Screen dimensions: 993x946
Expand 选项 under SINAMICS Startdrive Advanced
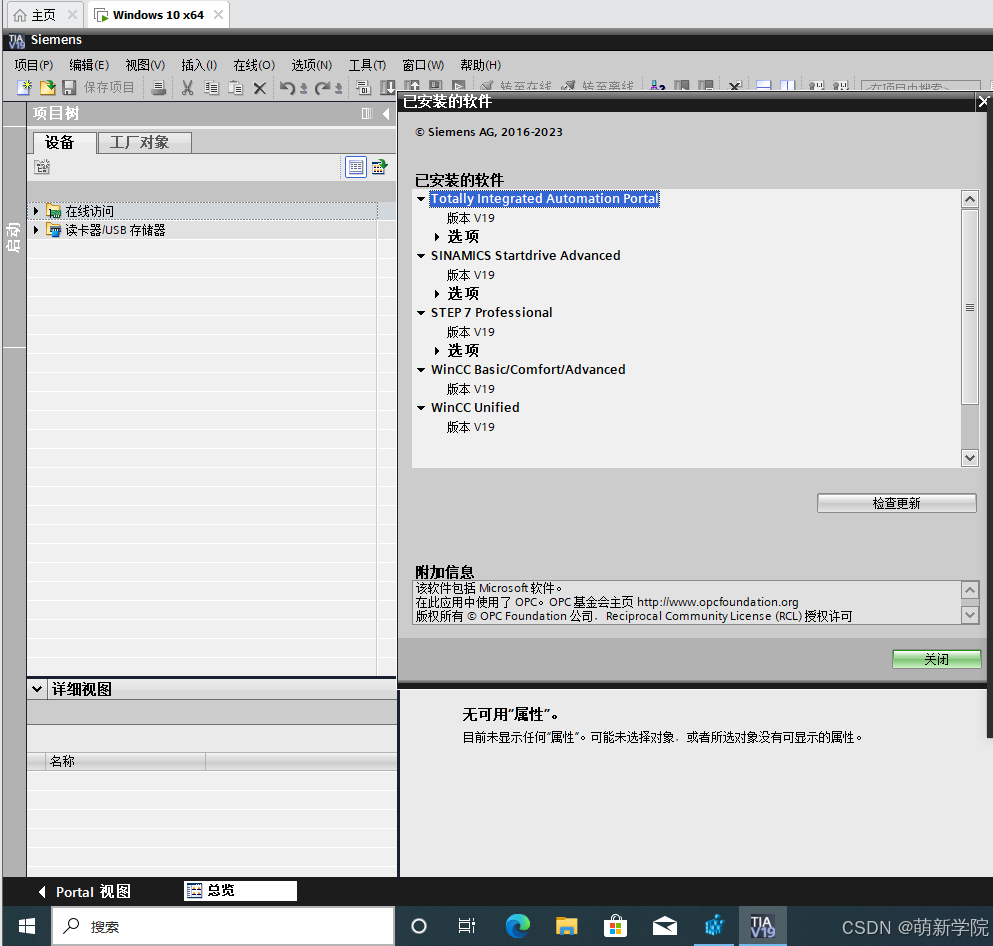click(x=437, y=294)
